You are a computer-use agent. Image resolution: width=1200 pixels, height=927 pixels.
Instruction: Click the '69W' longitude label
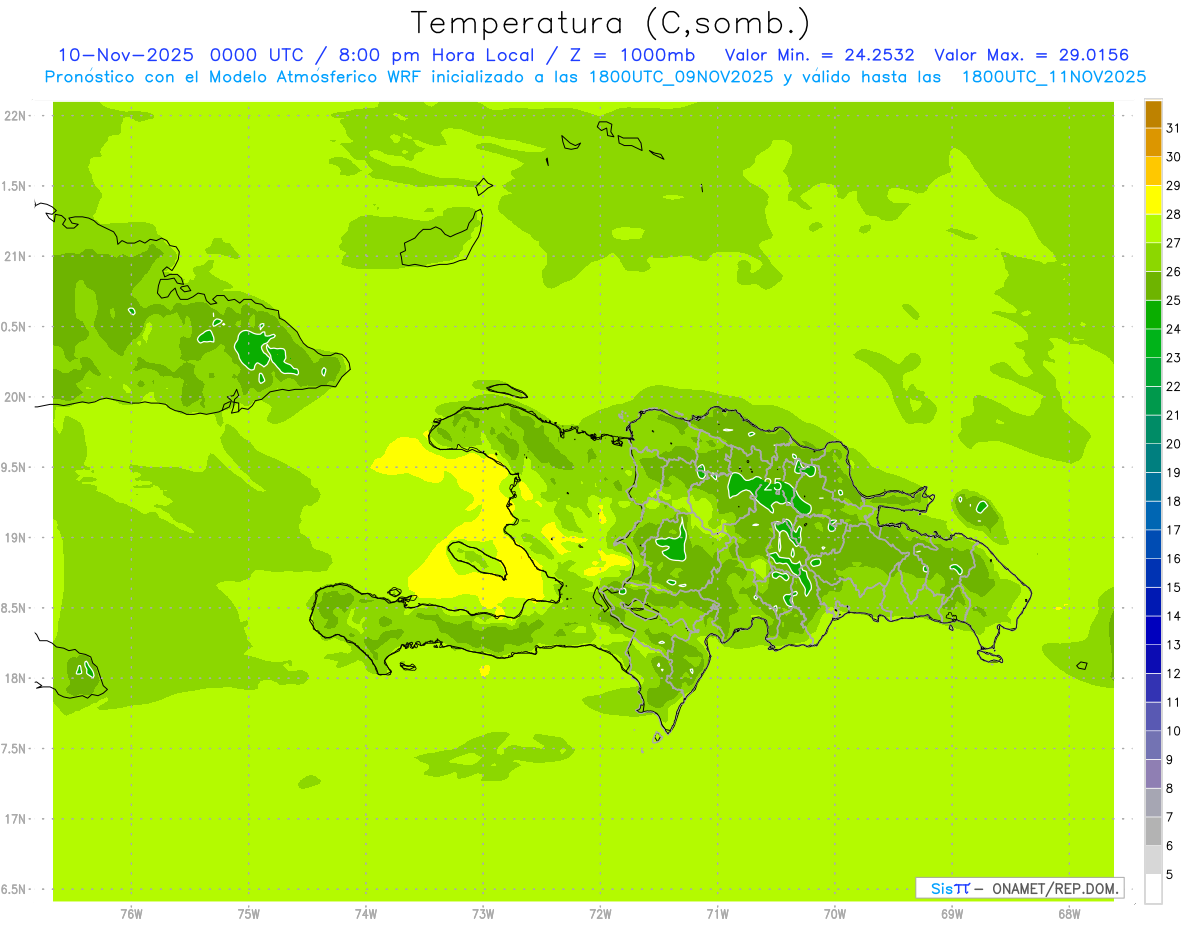pos(951,914)
